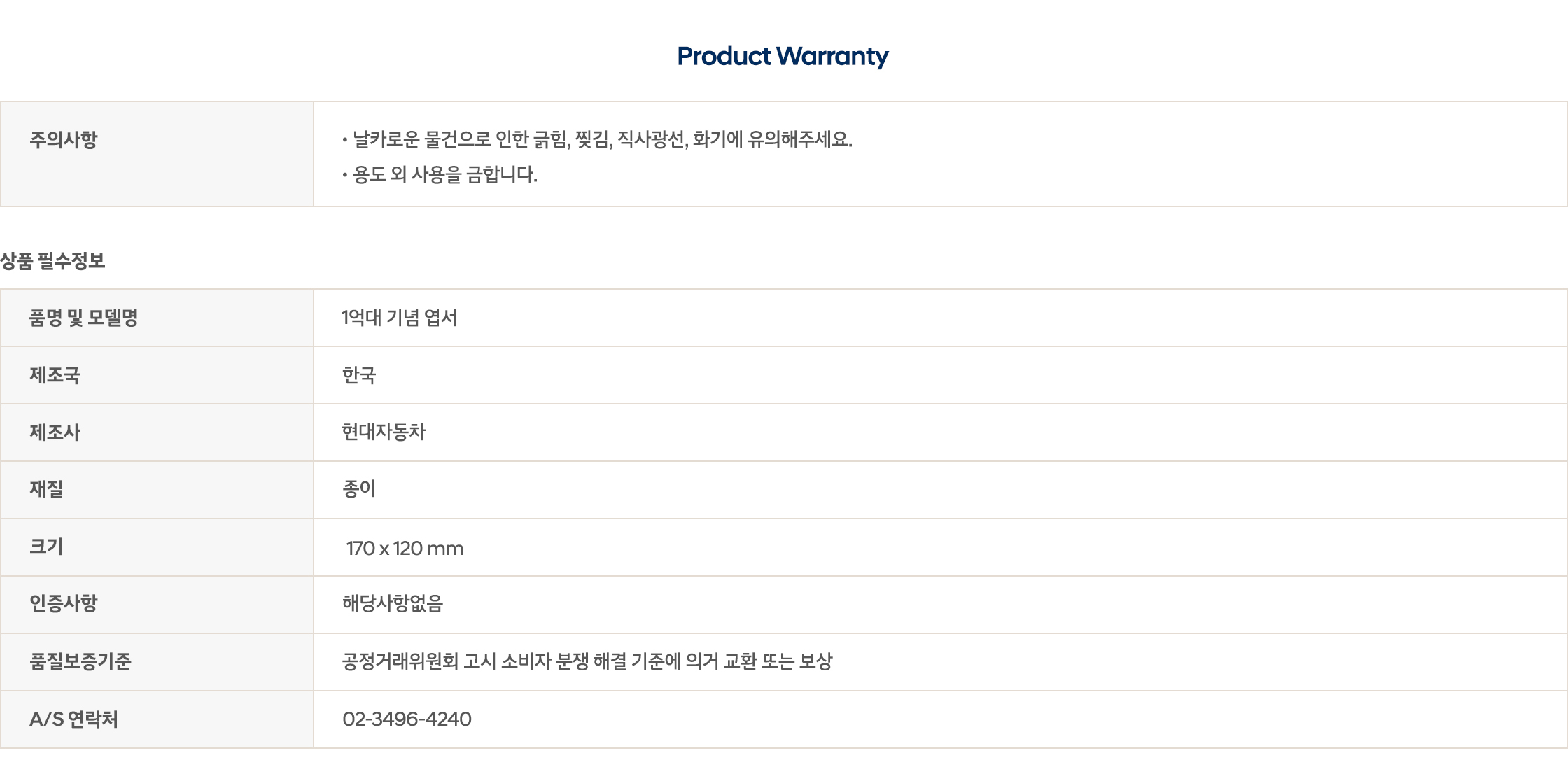Select the 주의사항 label cell

[157, 154]
